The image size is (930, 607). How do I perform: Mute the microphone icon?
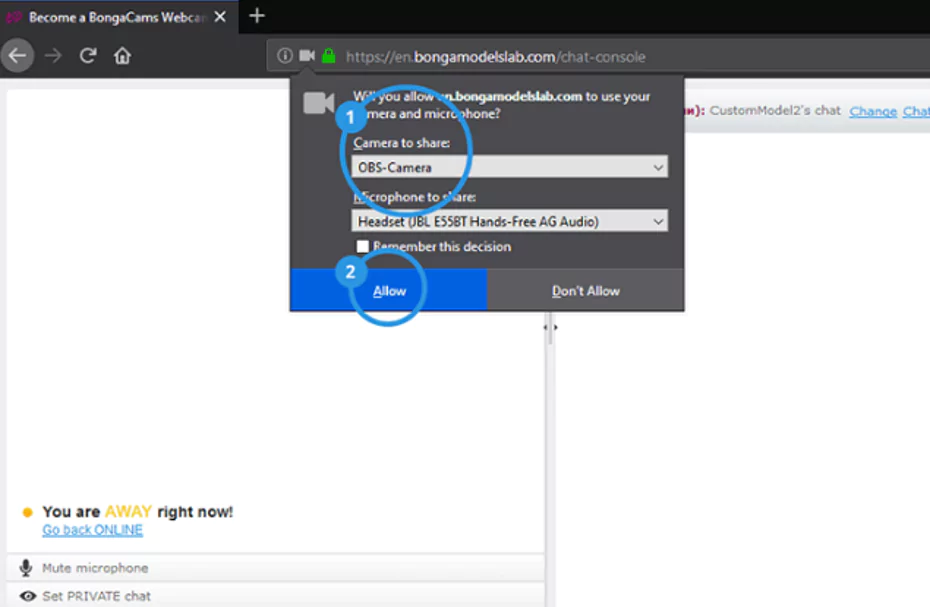(26, 568)
